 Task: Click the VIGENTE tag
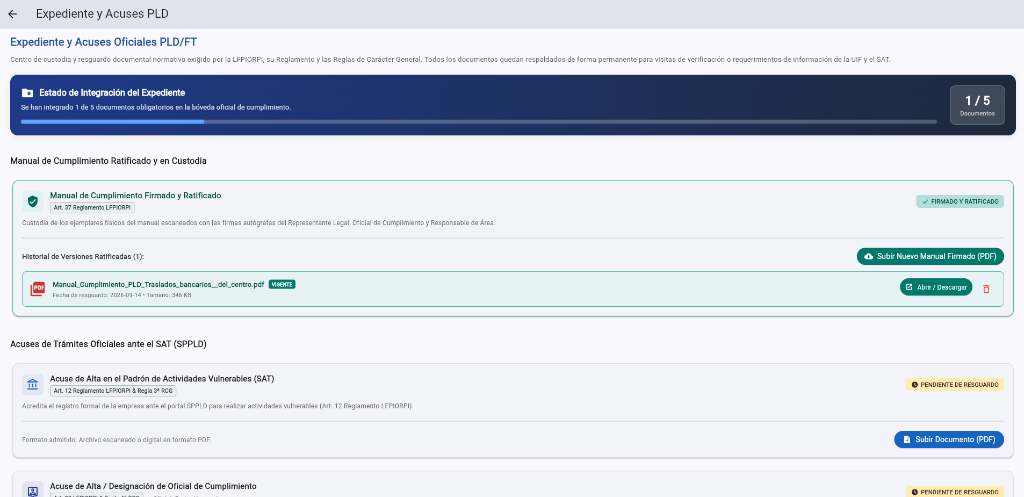tap(282, 285)
